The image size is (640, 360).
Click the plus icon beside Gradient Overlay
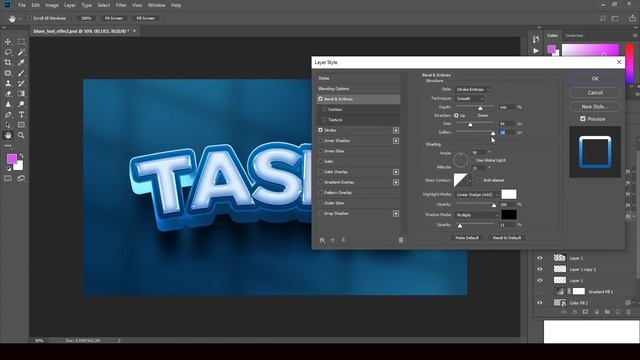[396, 182]
